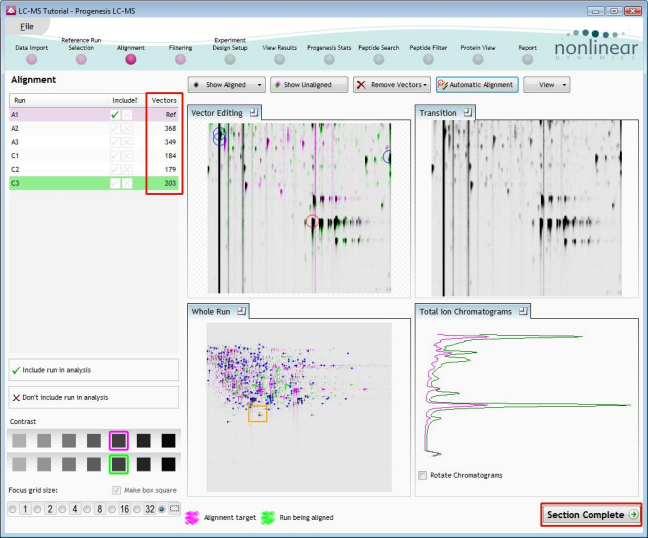Select focus grid size 1 radio button
The image size is (648, 538).
pyautogui.click(x=12, y=509)
